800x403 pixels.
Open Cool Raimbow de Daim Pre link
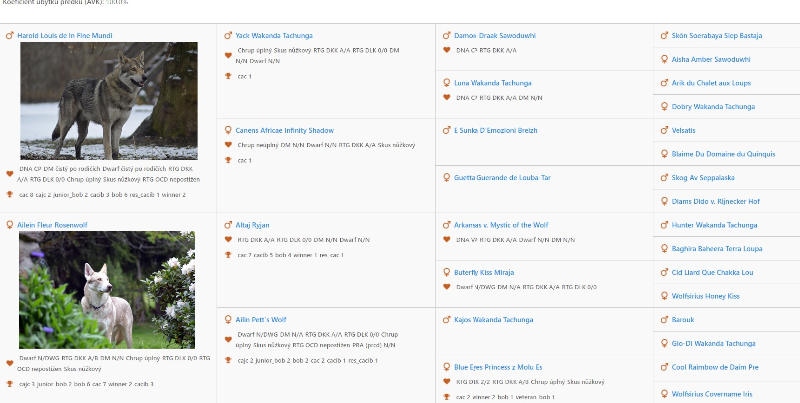click(715, 367)
